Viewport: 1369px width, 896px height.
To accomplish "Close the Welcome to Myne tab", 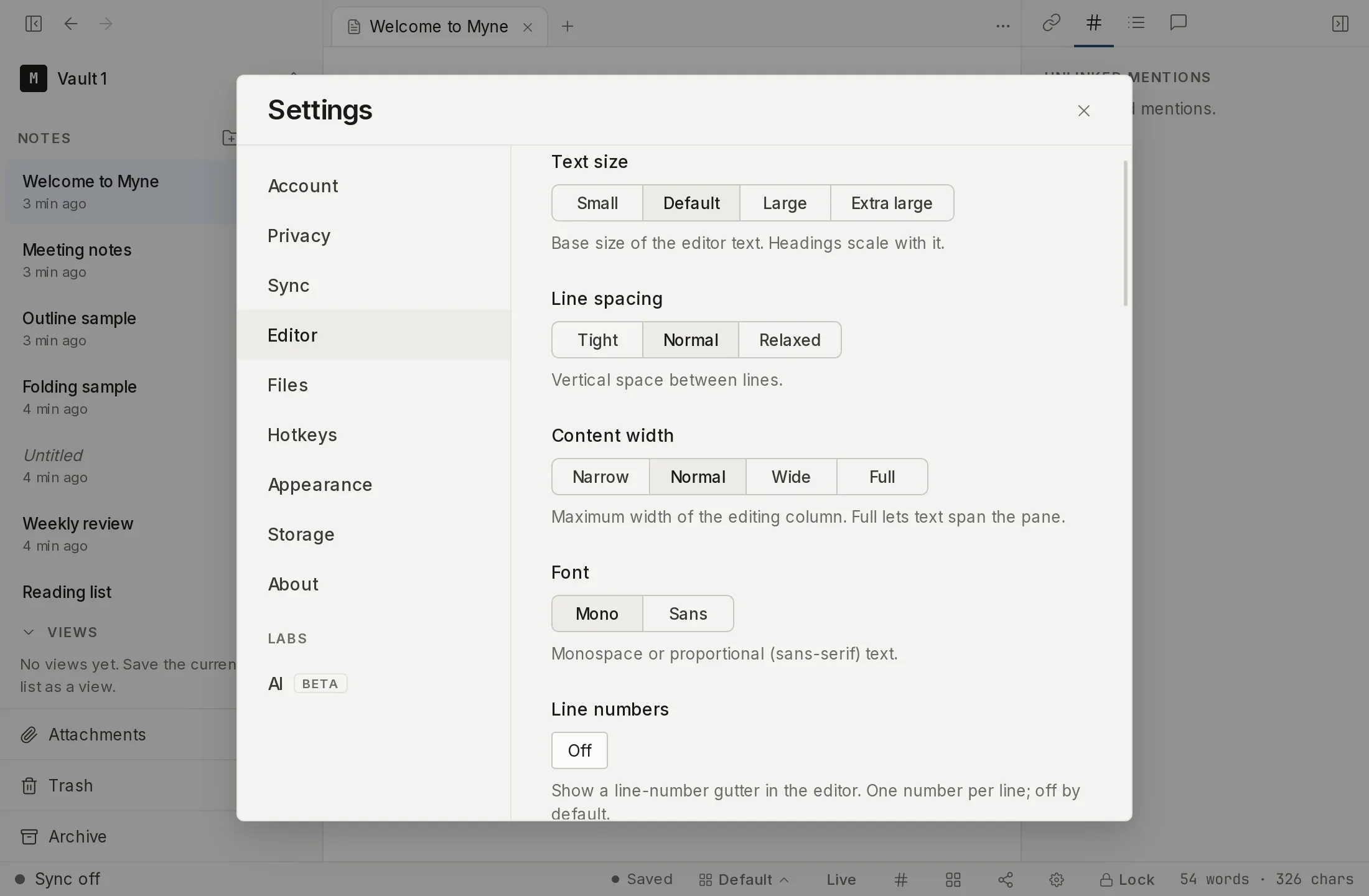I will point(527,27).
